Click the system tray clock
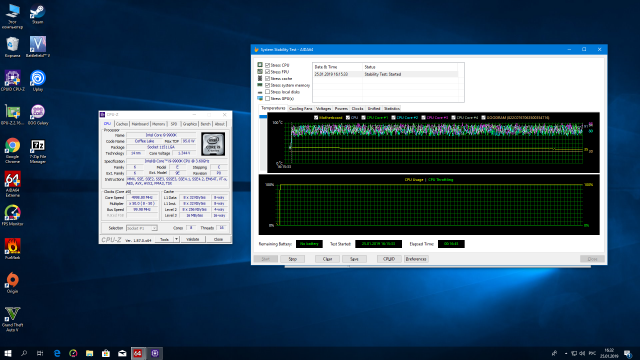 tap(609, 353)
